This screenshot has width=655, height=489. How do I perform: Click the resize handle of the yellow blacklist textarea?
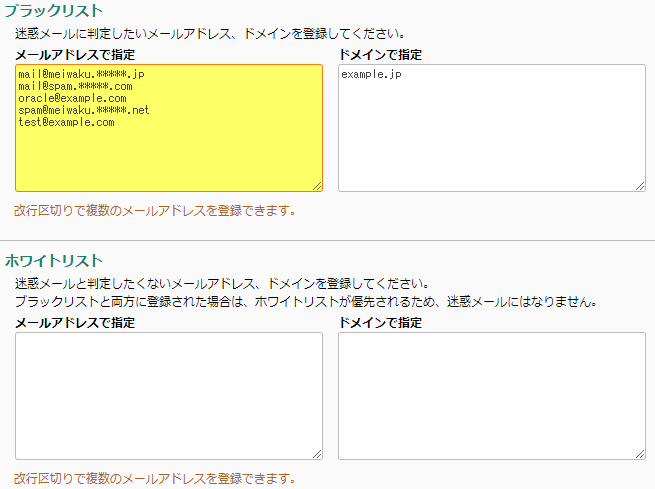click(317, 185)
